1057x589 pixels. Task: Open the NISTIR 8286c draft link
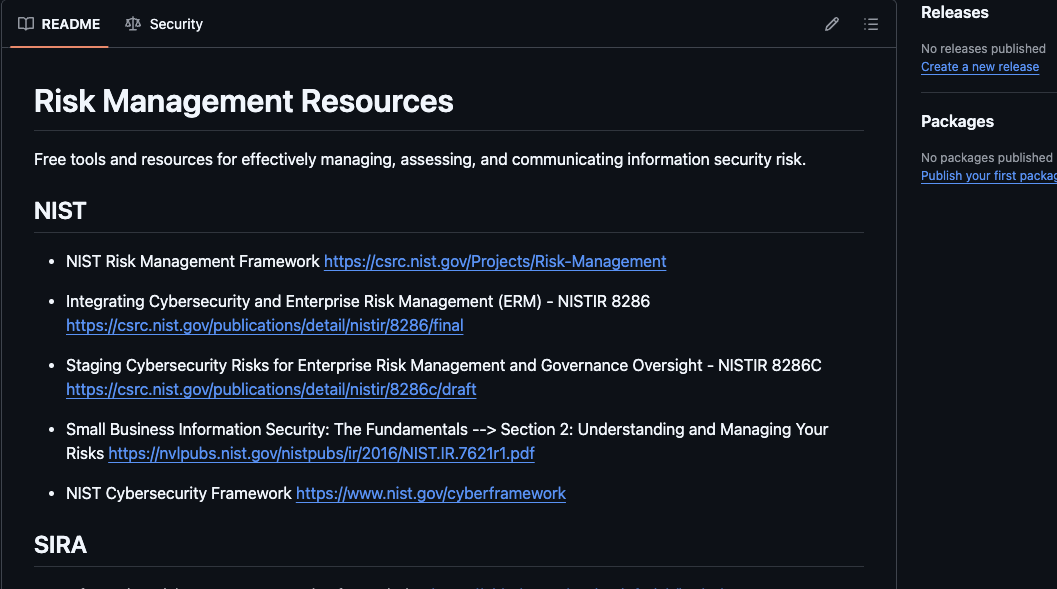(271, 389)
